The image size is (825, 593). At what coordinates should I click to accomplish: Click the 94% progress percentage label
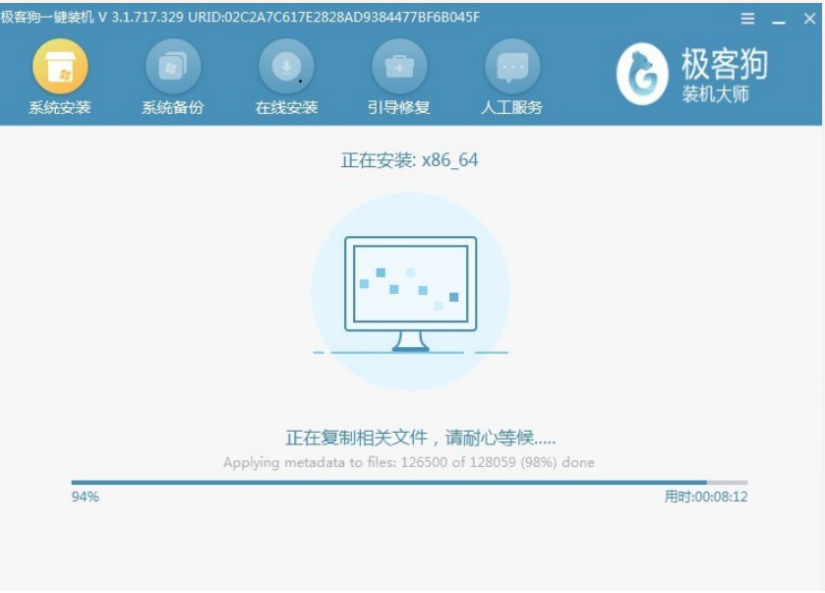pyautogui.click(x=85, y=497)
